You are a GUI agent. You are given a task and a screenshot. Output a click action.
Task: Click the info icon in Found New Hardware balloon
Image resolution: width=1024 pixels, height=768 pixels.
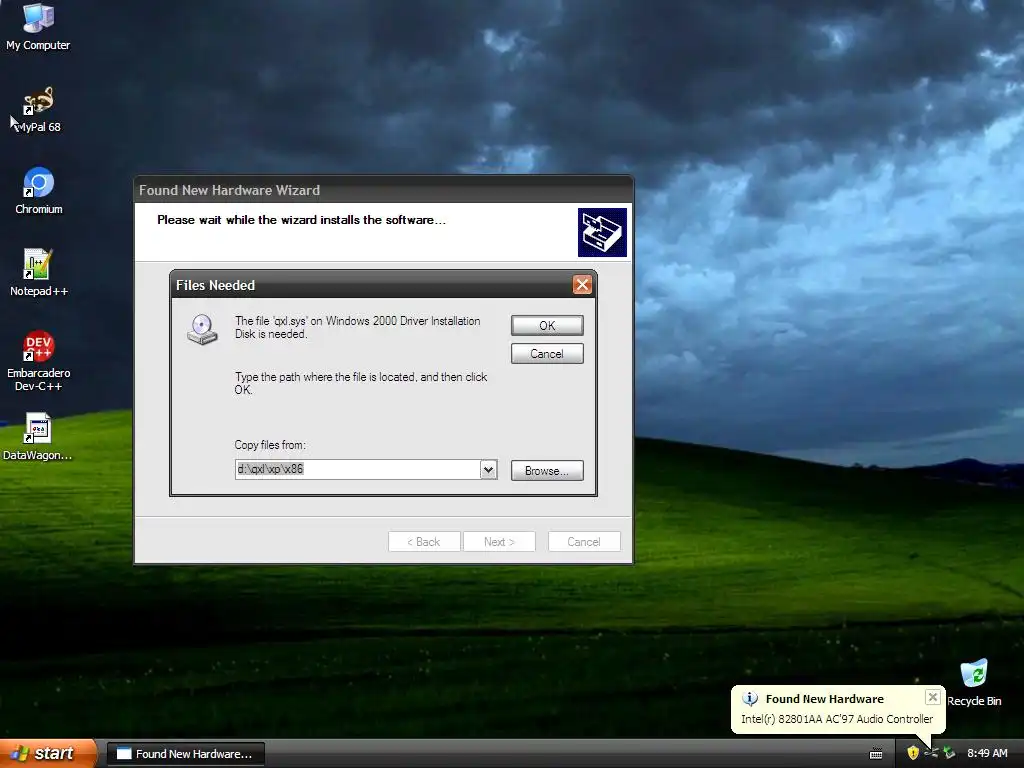tap(750, 699)
